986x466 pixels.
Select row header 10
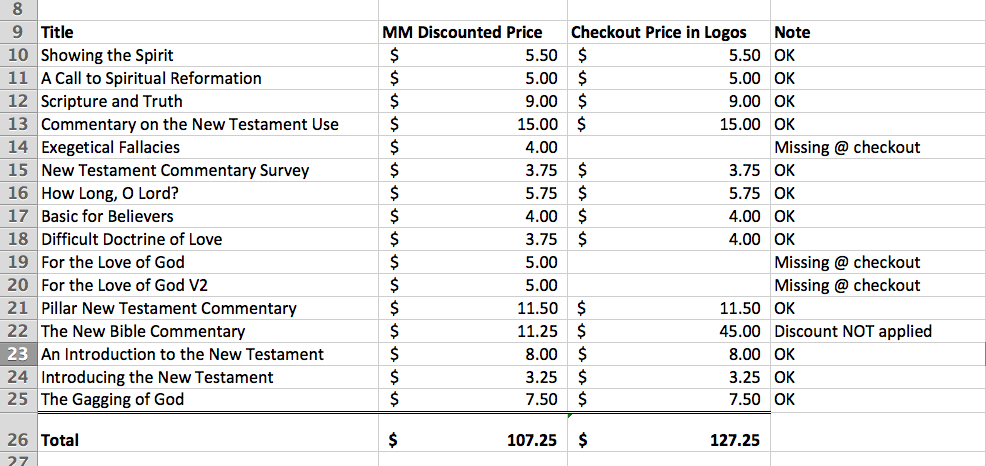click(19, 55)
